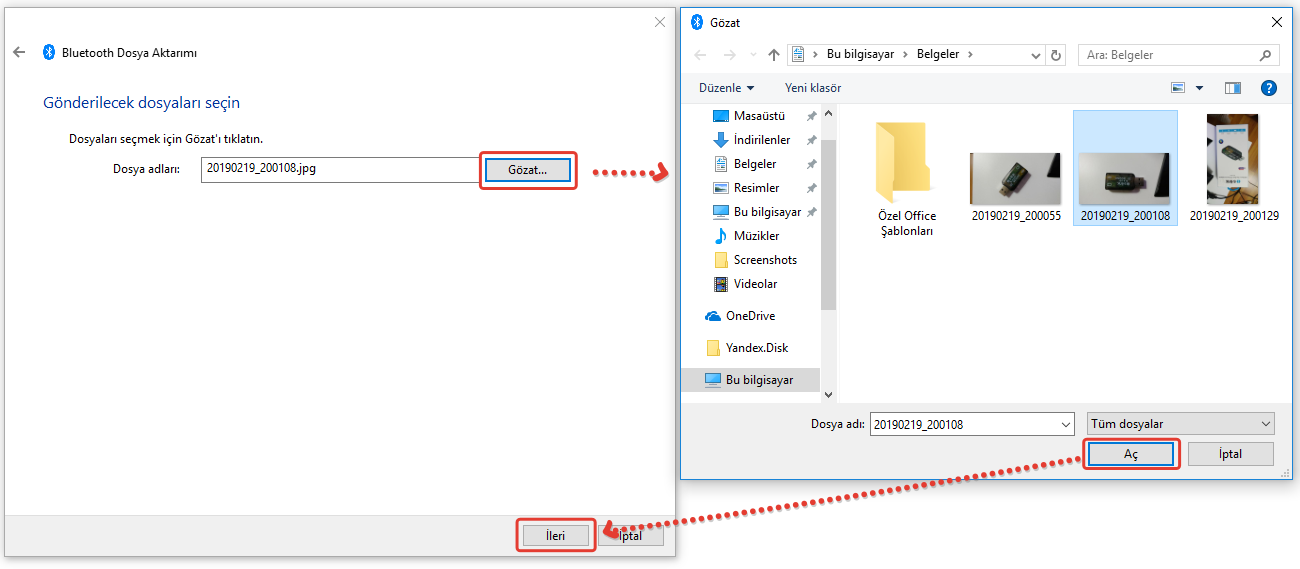
Task: Open the Düzenle menu
Action: (x=726, y=88)
